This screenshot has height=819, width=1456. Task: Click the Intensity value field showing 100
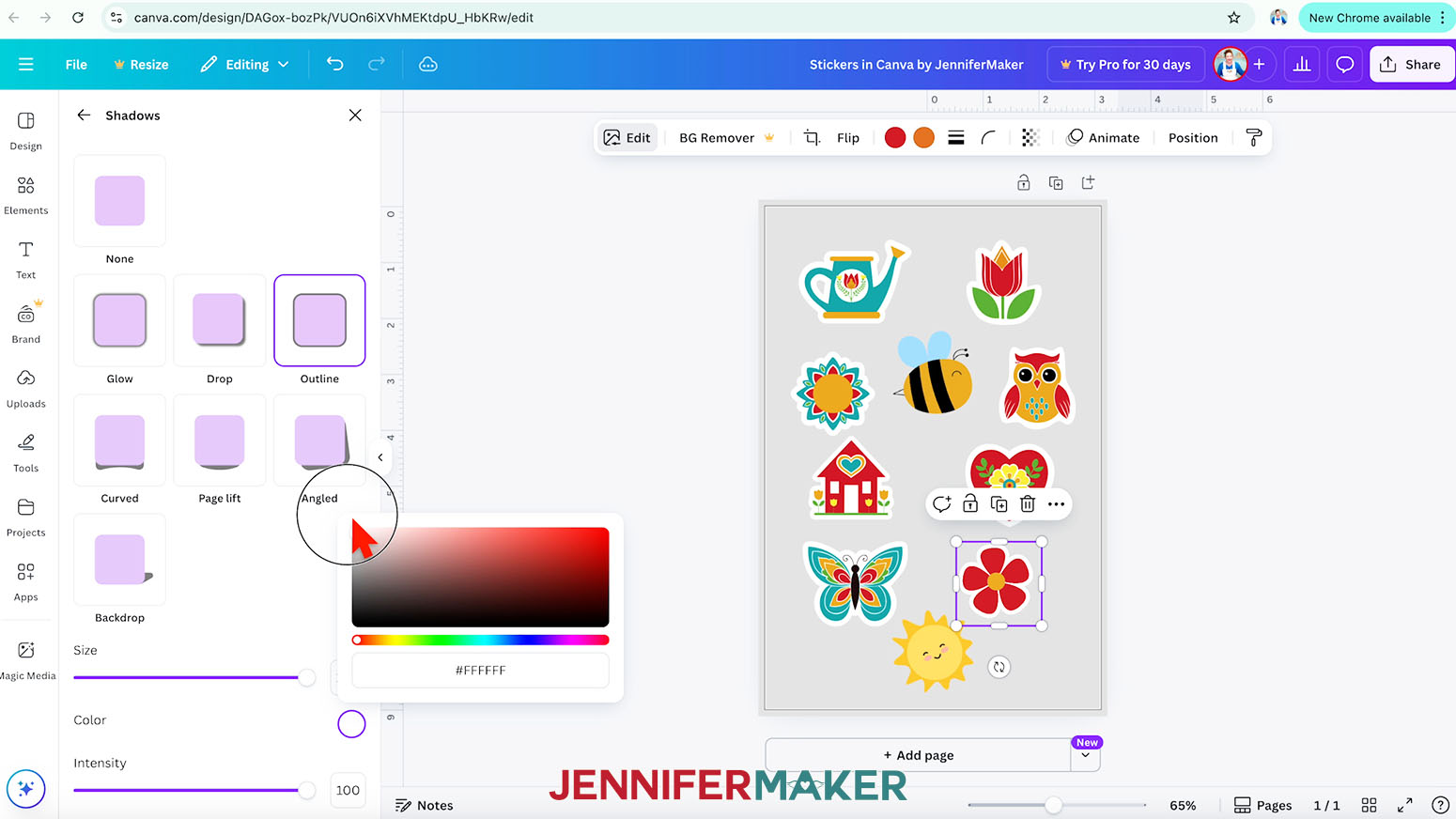click(x=348, y=790)
